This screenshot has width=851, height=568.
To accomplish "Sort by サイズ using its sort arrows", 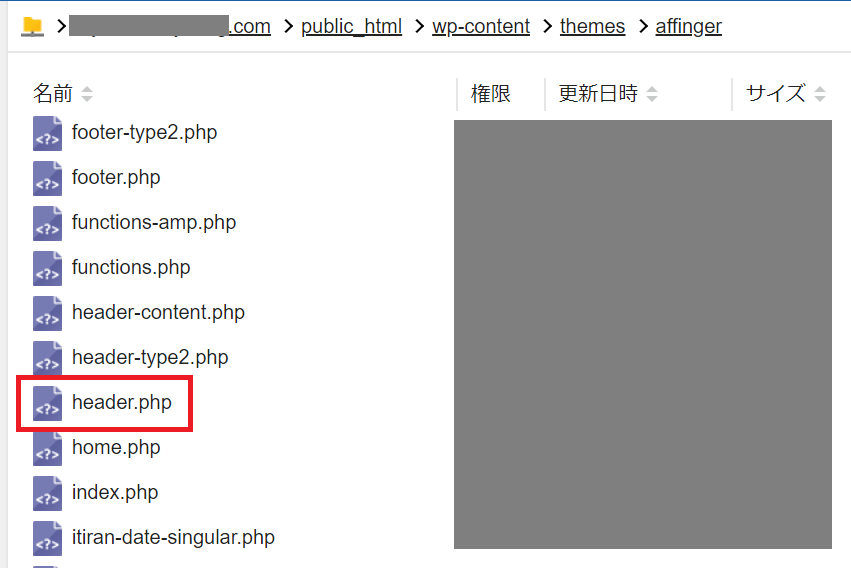I will click(x=820, y=94).
